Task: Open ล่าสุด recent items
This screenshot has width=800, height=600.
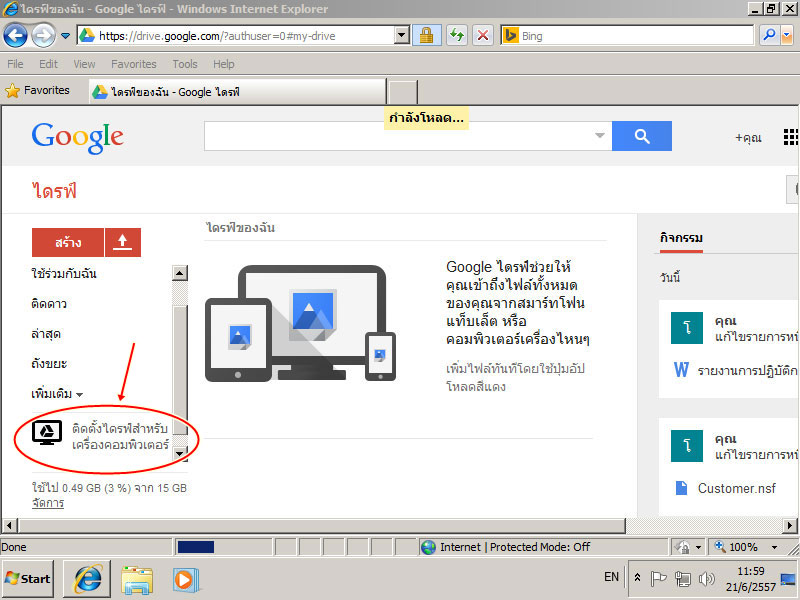Action: click(x=46, y=334)
